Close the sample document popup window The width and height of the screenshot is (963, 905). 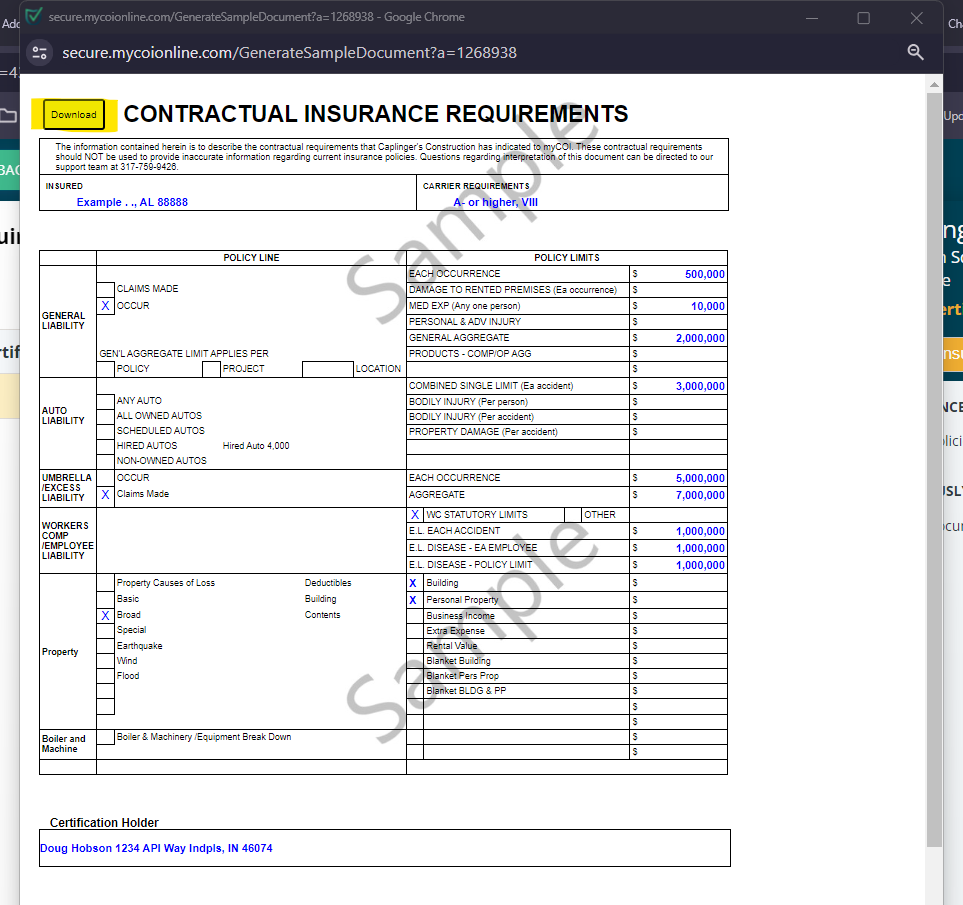(x=916, y=18)
